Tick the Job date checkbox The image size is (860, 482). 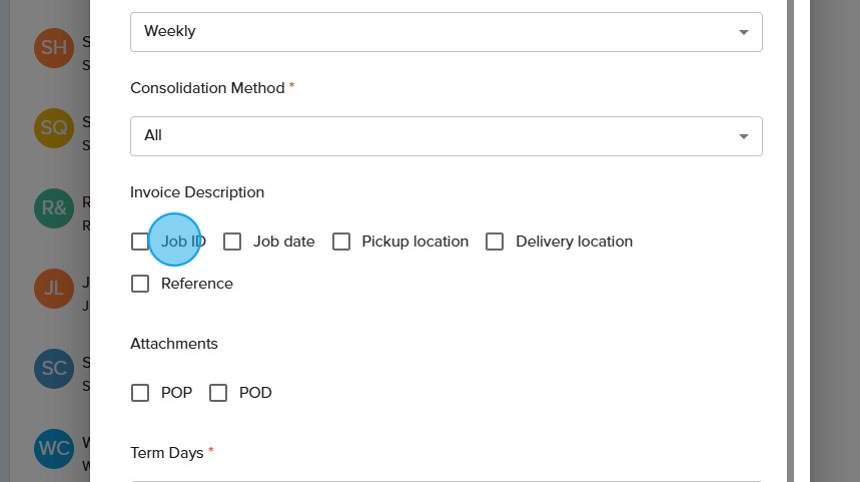[232, 241]
